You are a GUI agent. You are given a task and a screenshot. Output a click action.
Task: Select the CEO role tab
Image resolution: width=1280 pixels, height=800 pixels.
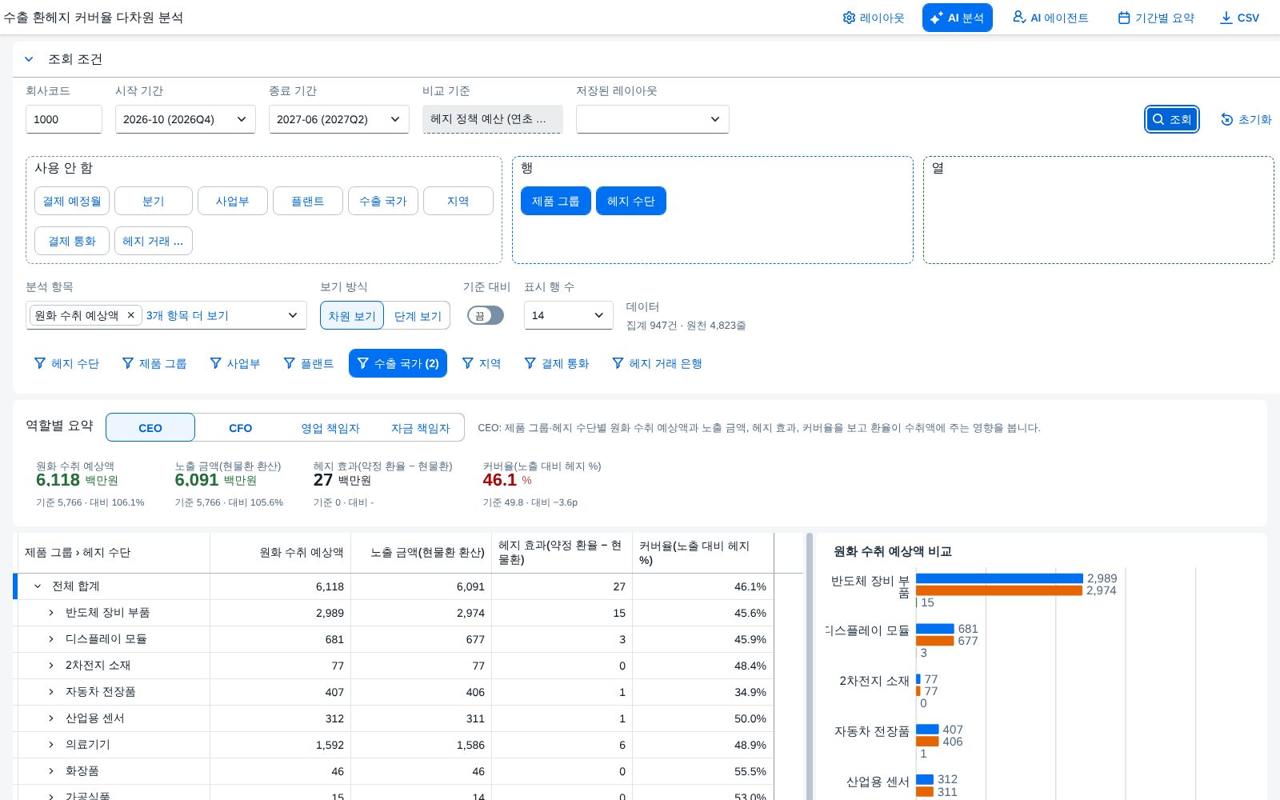pyautogui.click(x=150, y=428)
